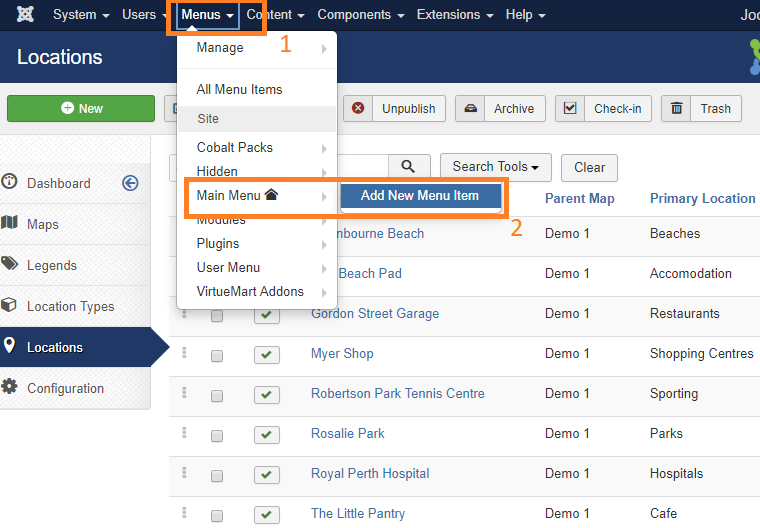Click the red Unpublish X icon
760x528 pixels.
pyautogui.click(x=358, y=108)
